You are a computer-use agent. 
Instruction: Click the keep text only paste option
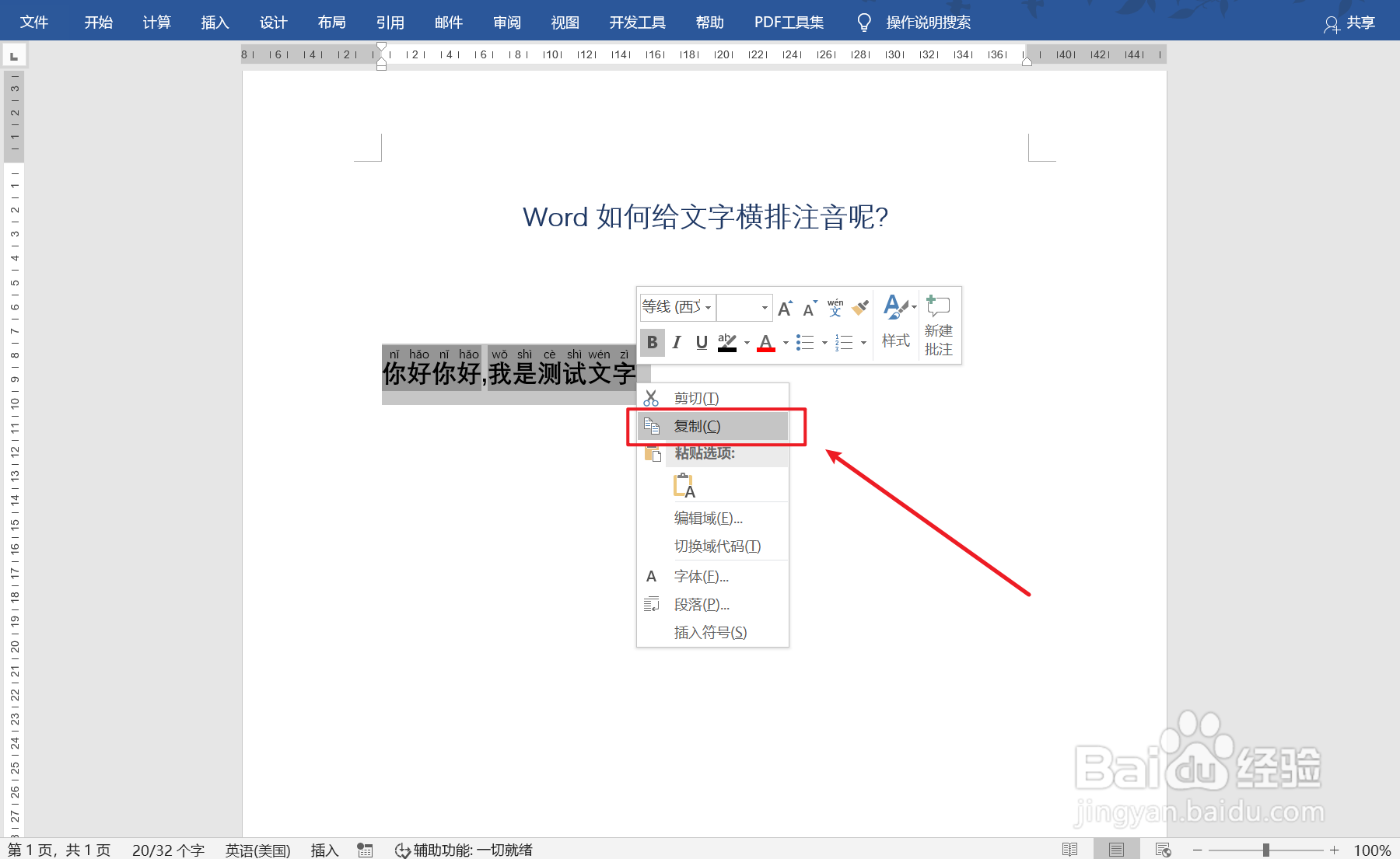click(x=684, y=485)
